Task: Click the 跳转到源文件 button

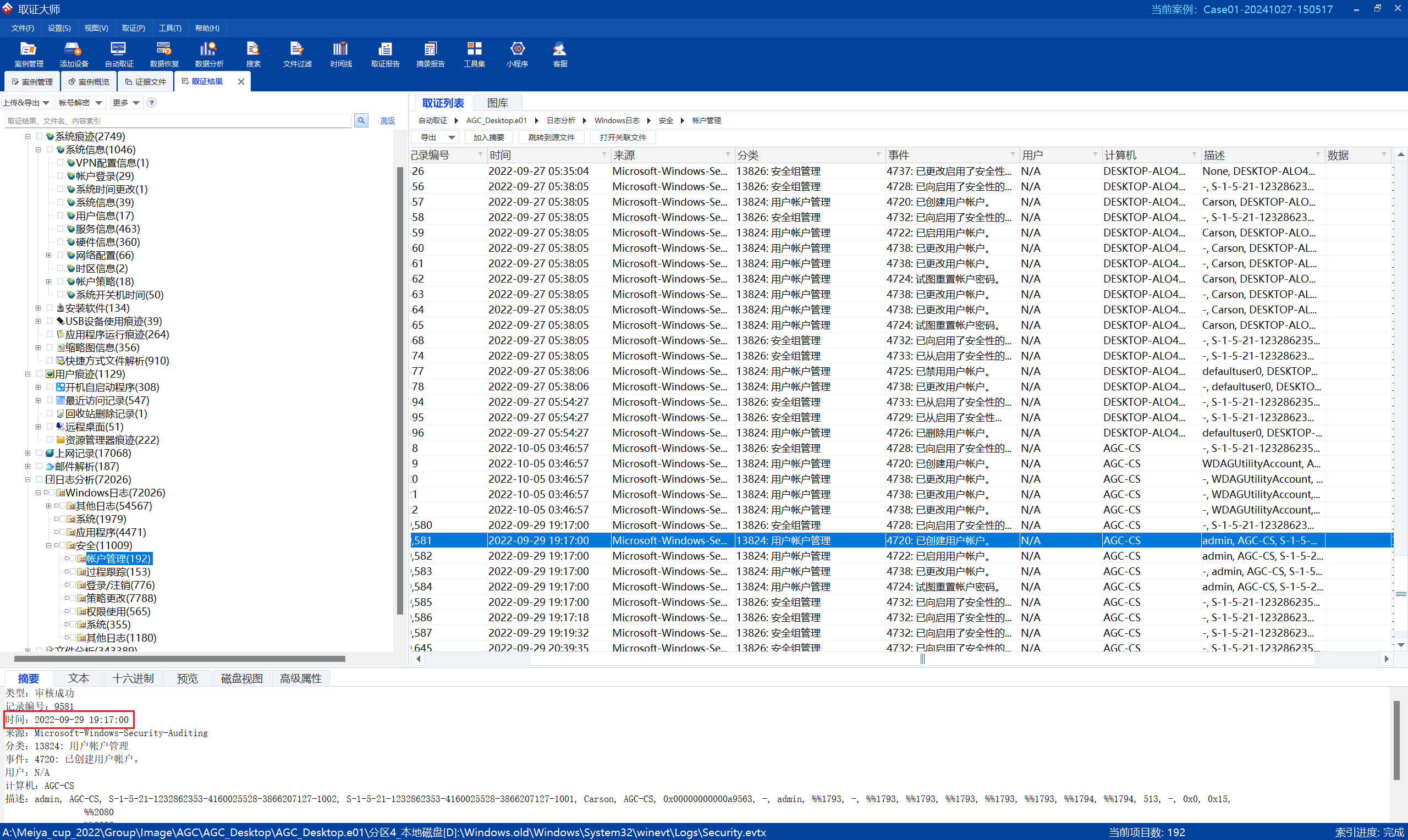Action: pos(552,137)
